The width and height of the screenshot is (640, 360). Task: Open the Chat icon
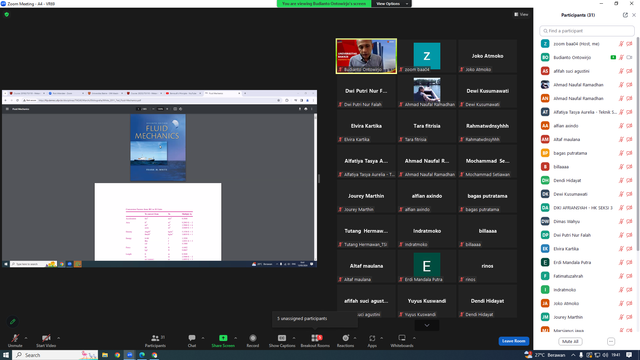[192, 338]
